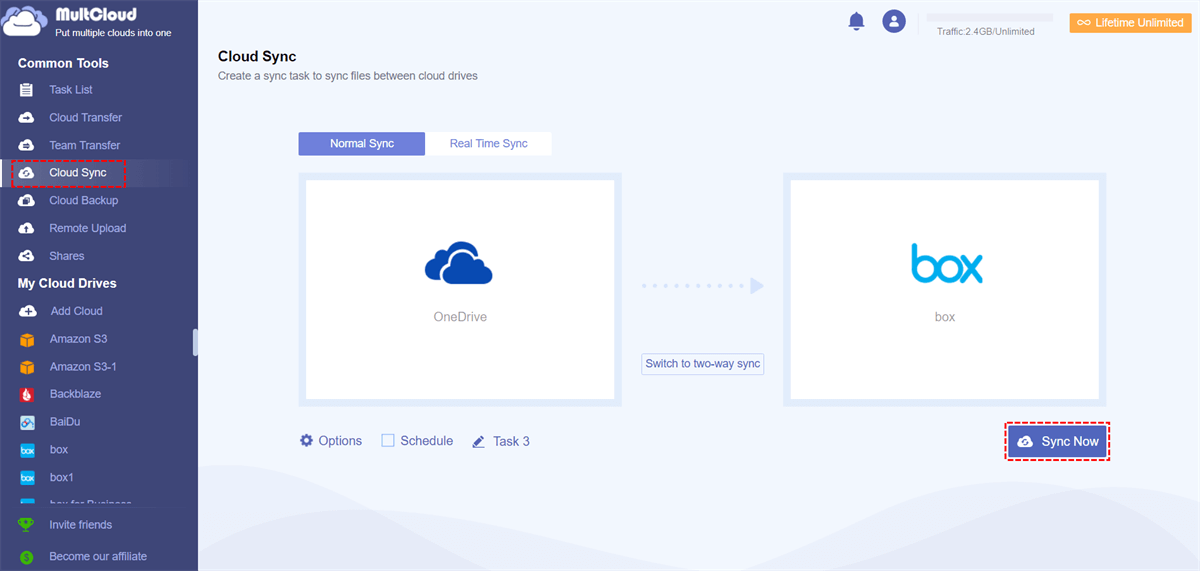
Task: Click the Task List sidebar icon
Action: [x=27, y=90]
